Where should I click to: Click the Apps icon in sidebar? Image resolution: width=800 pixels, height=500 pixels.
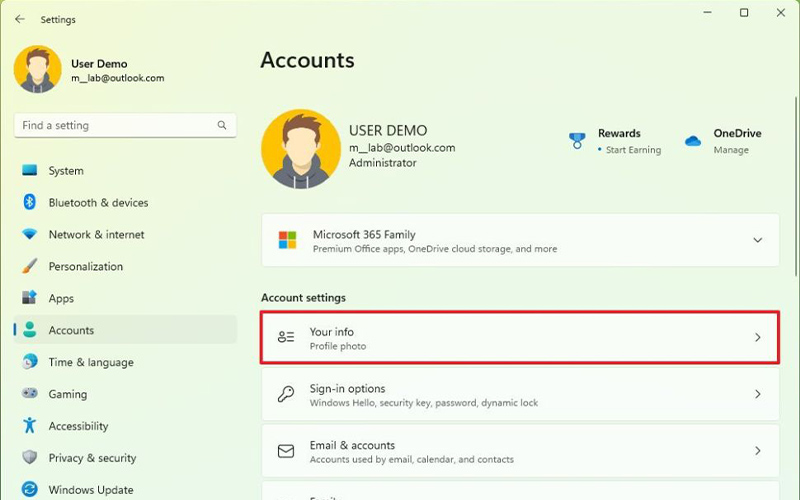30,297
